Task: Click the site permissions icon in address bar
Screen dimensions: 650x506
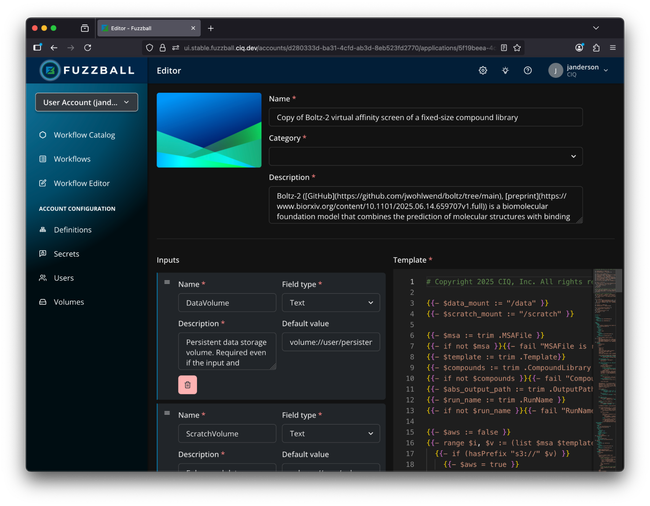Action: (x=175, y=48)
